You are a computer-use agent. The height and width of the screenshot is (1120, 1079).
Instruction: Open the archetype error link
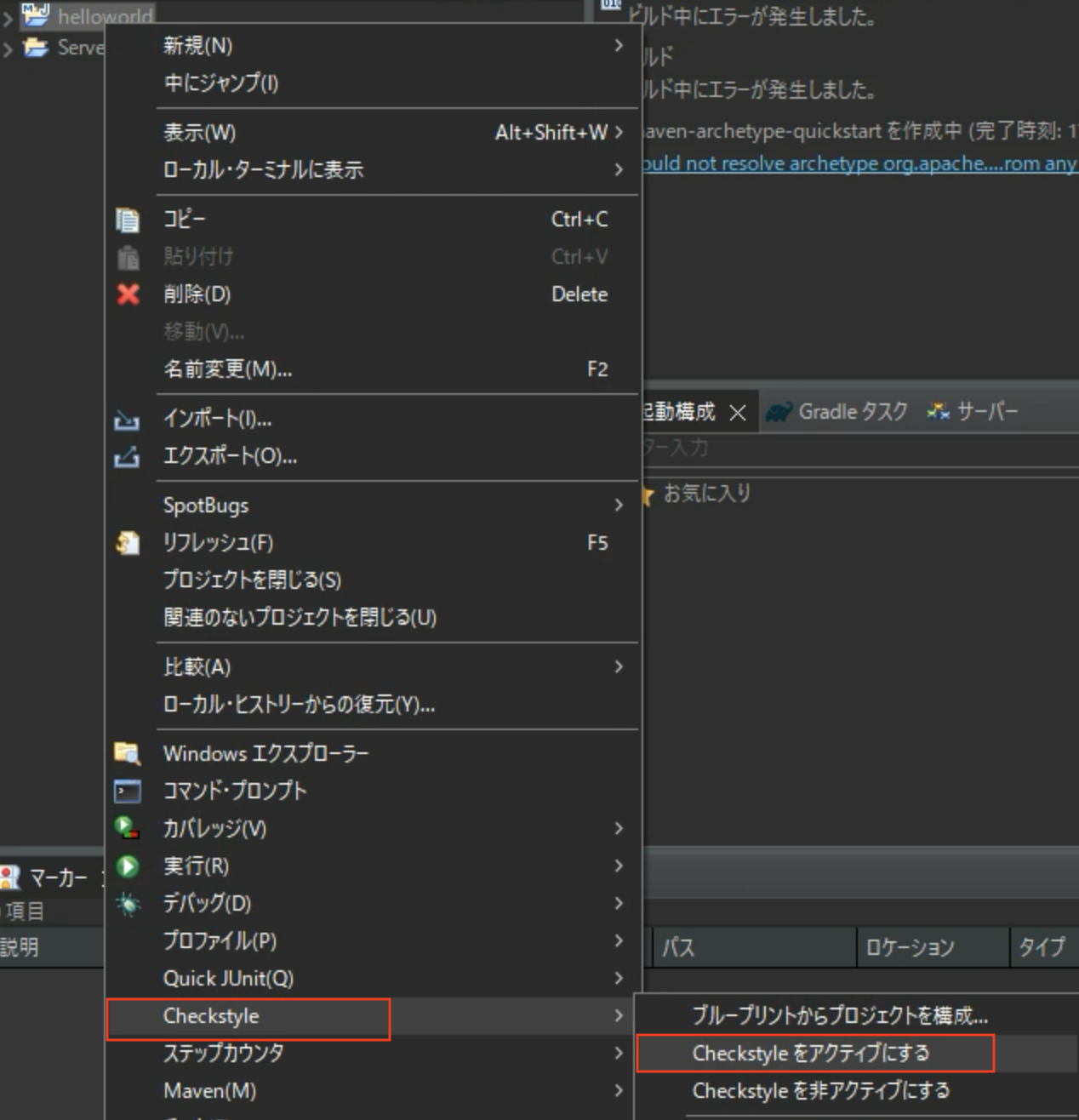[851, 163]
